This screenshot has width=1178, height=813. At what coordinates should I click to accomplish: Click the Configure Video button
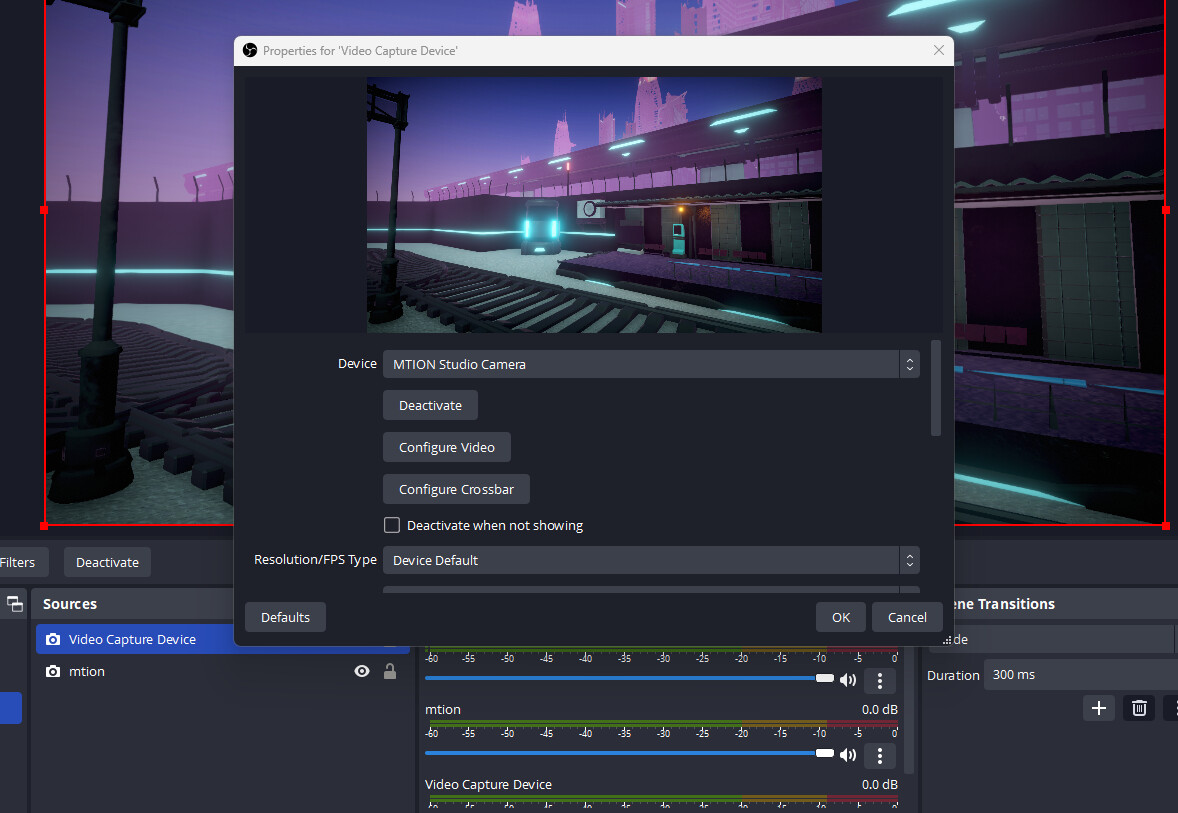(x=446, y=447)
